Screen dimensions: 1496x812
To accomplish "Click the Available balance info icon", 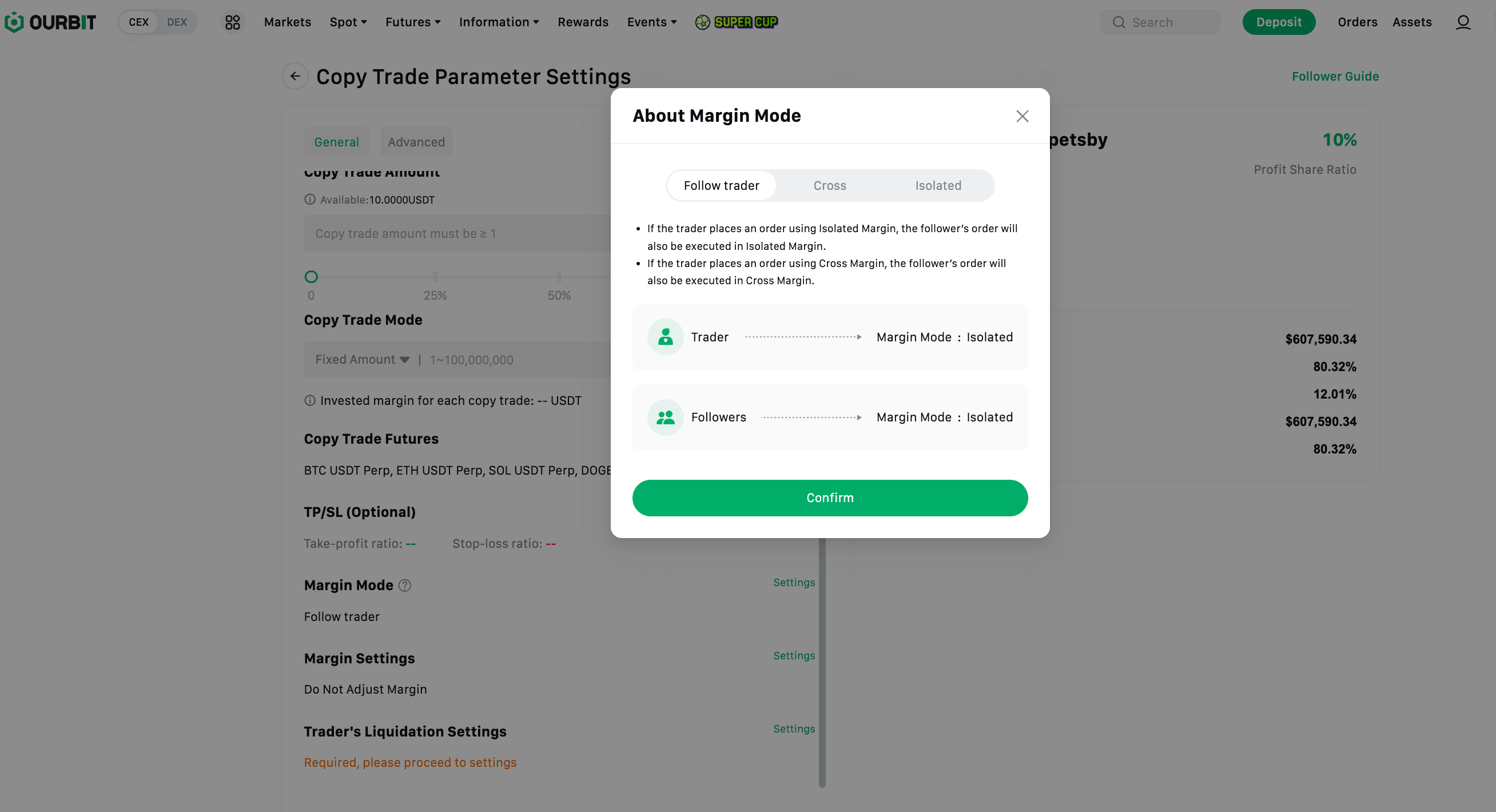I will click(309, 200).
